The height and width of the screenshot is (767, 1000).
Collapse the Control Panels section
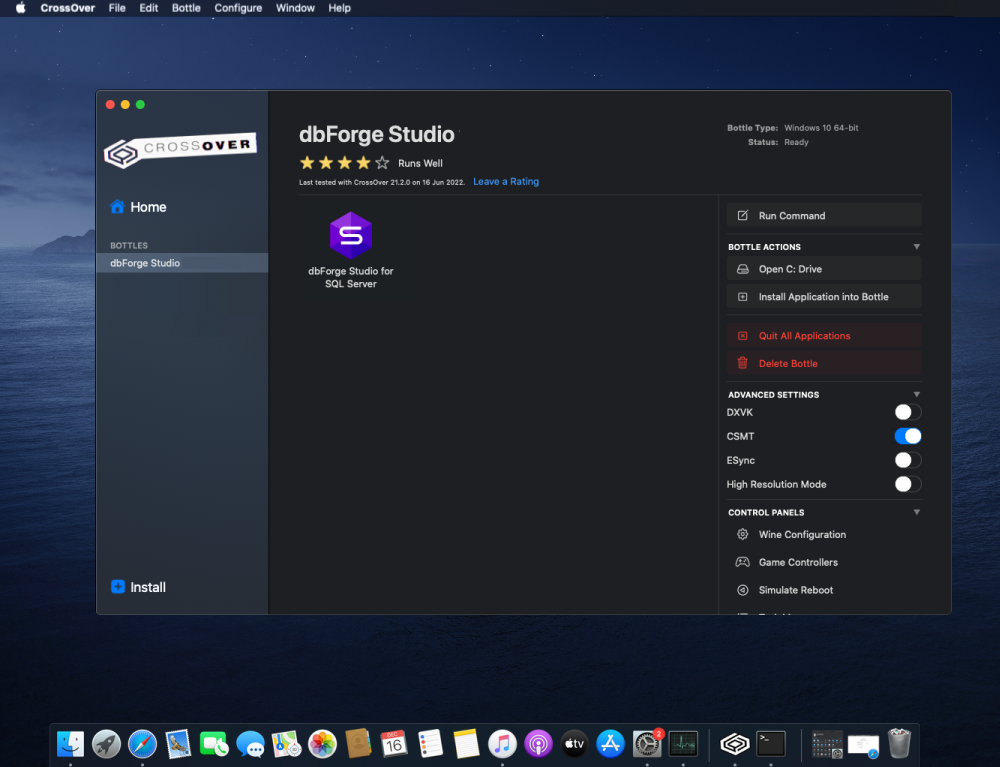tap(916, 512)
